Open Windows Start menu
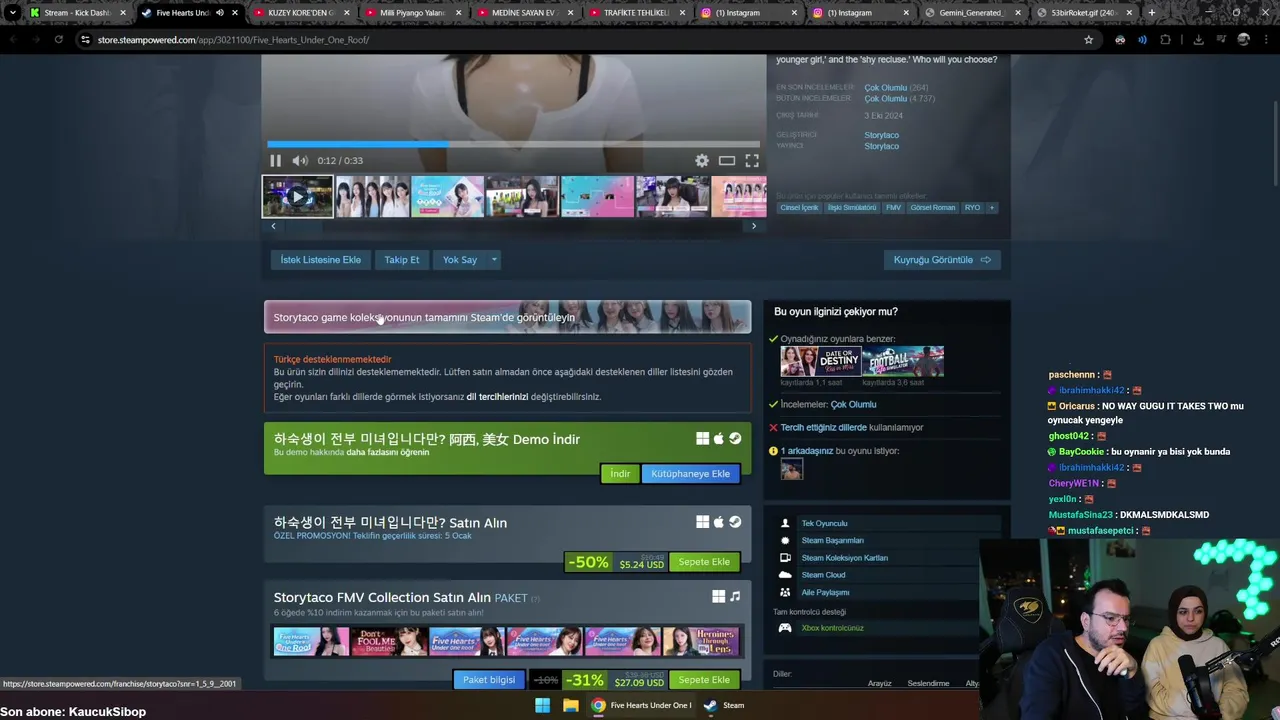 [x=542, y=705]
